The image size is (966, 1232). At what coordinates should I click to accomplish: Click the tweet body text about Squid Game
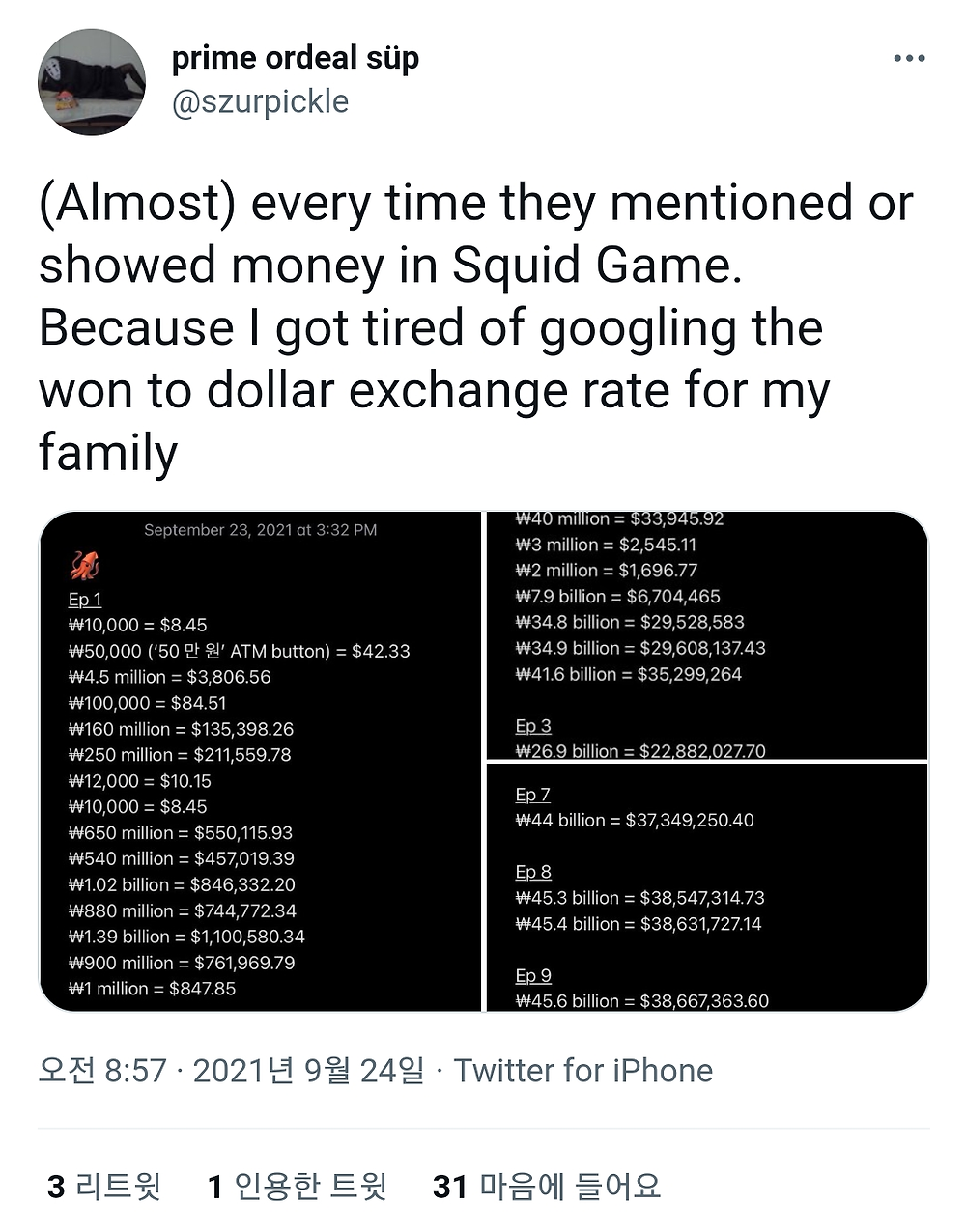click(473, 328)
